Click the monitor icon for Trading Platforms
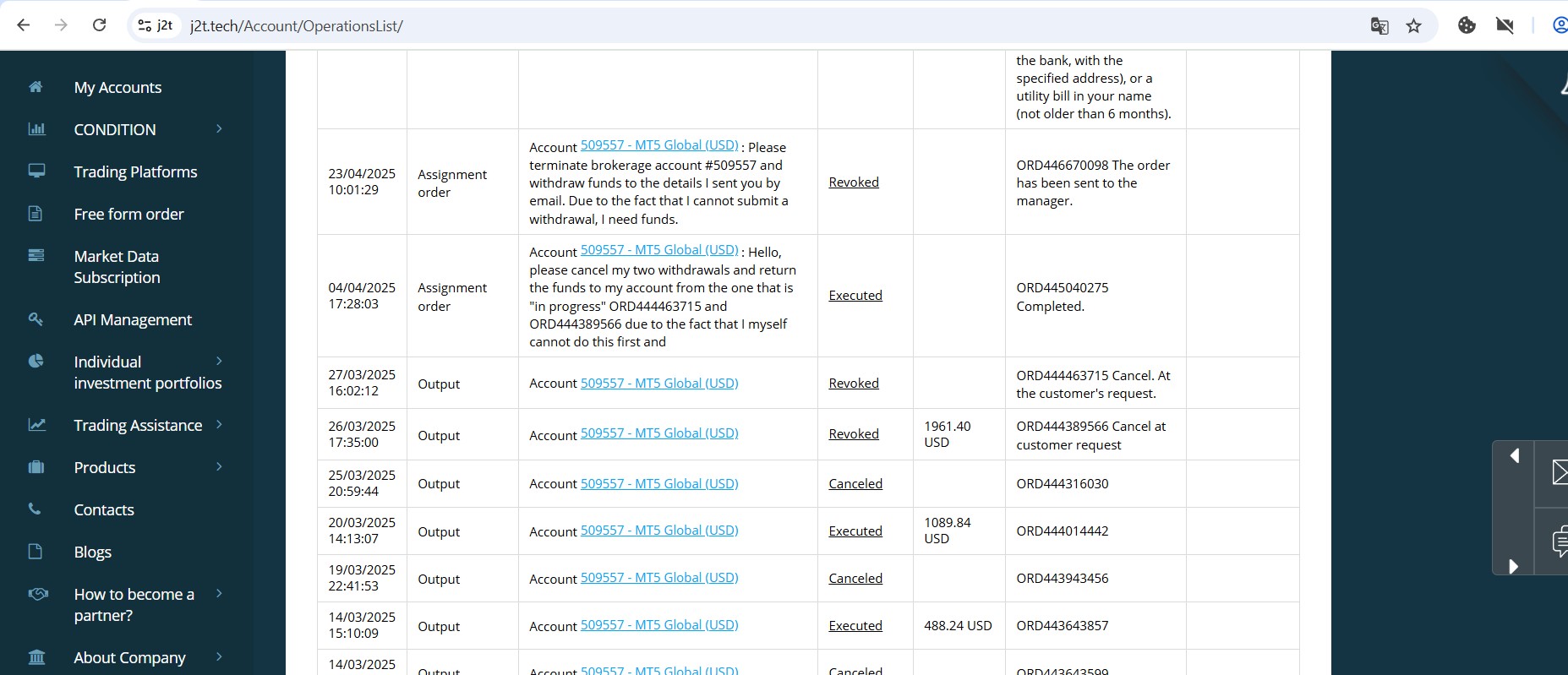 [x=36, y=171]
